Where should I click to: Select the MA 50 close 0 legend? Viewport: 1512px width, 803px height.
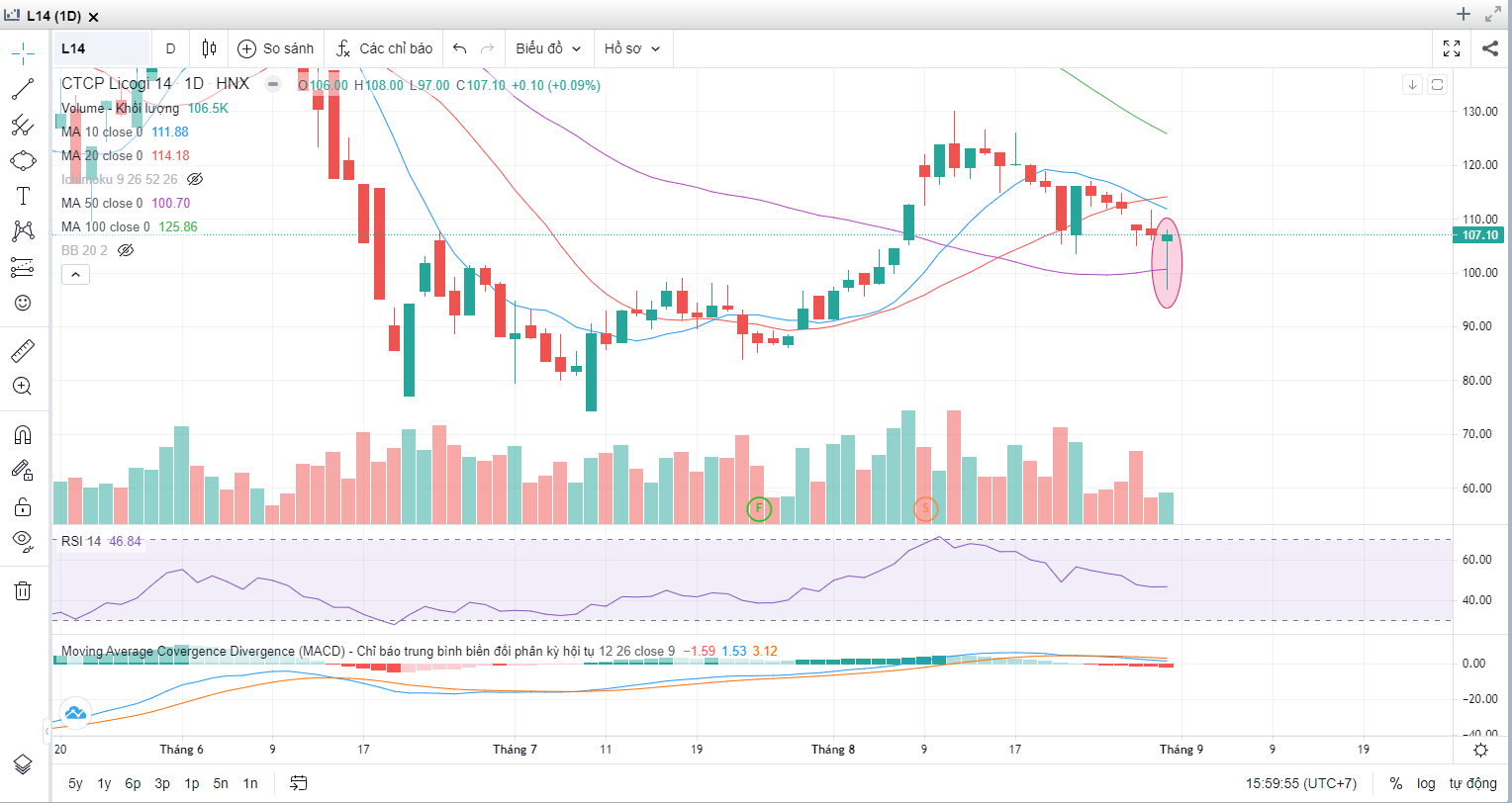click(x=102, y=203)
